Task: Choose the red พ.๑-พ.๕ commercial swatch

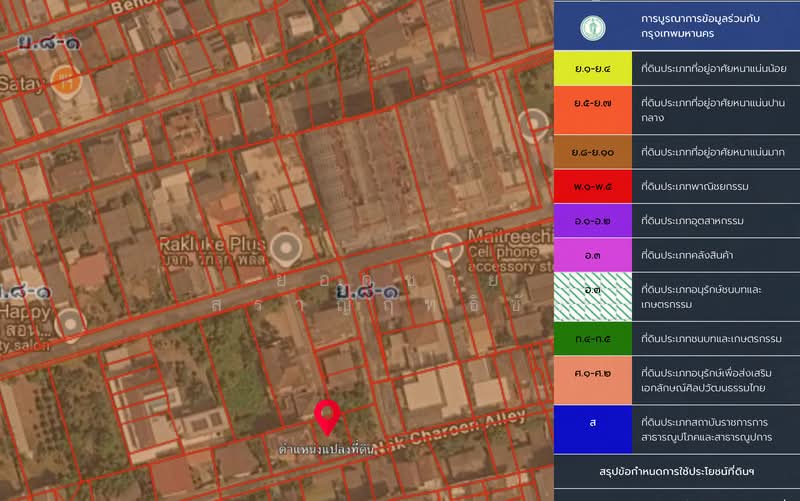Action: pyautogui.click(x=593, y=186)
